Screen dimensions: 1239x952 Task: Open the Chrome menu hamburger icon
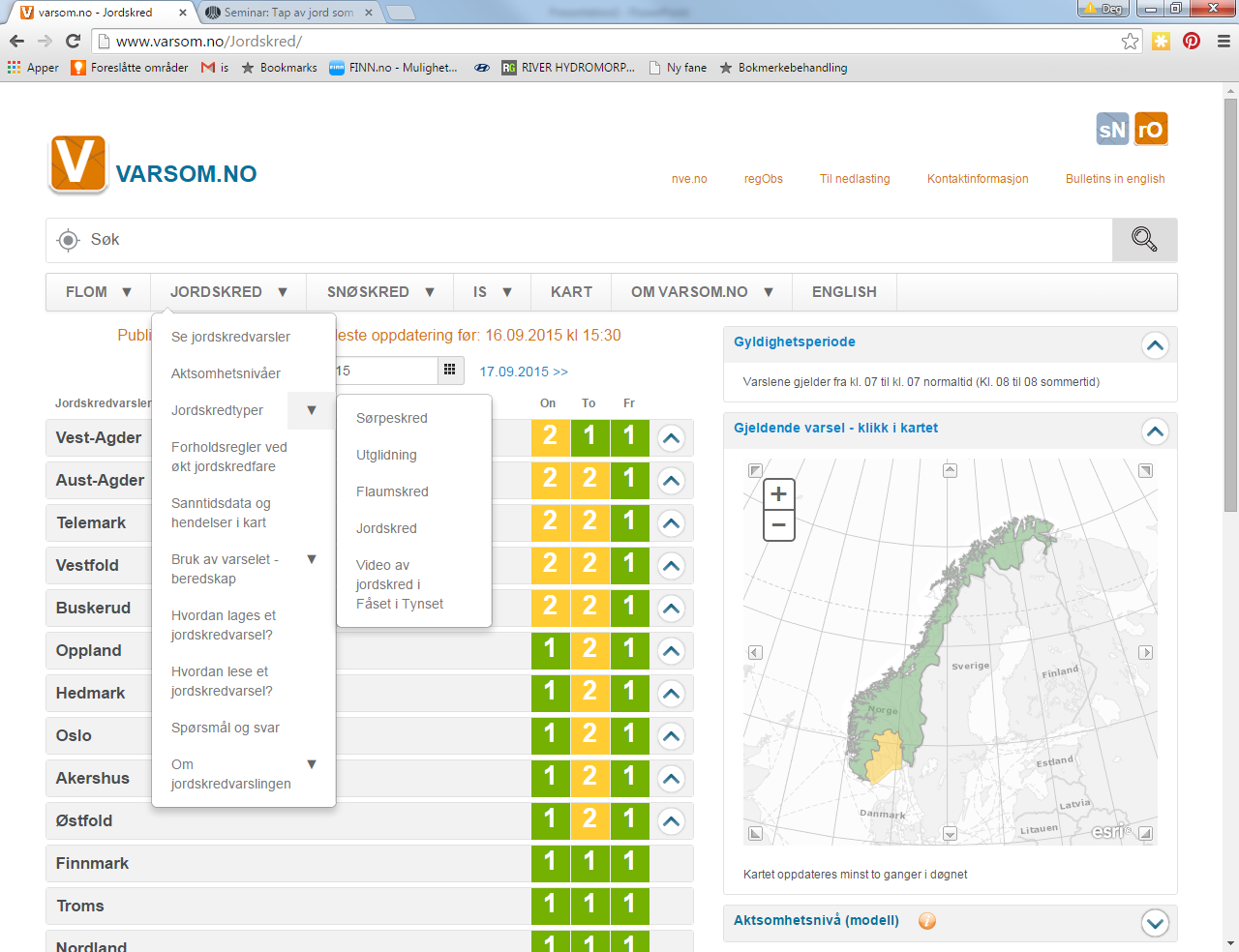1224,41
